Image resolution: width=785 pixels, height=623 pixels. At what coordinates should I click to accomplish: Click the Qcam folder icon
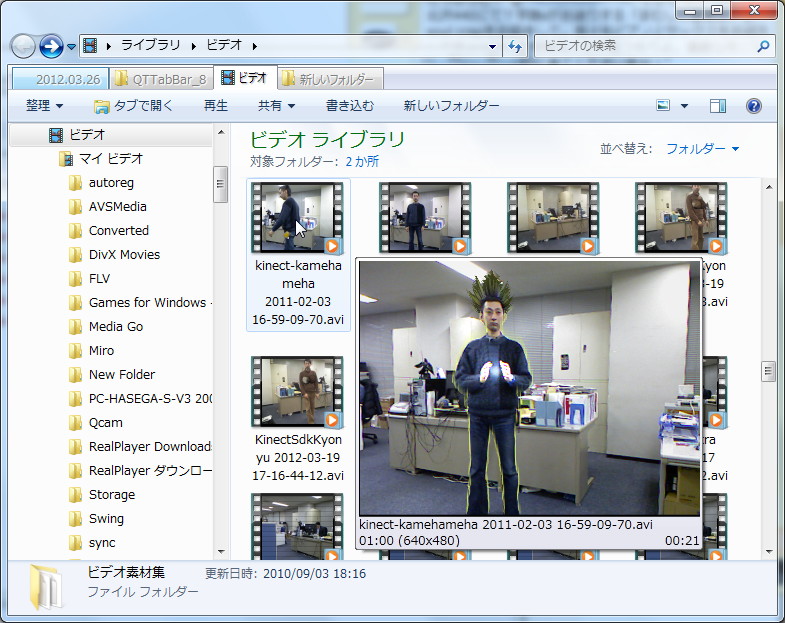(x=76, y=423)
